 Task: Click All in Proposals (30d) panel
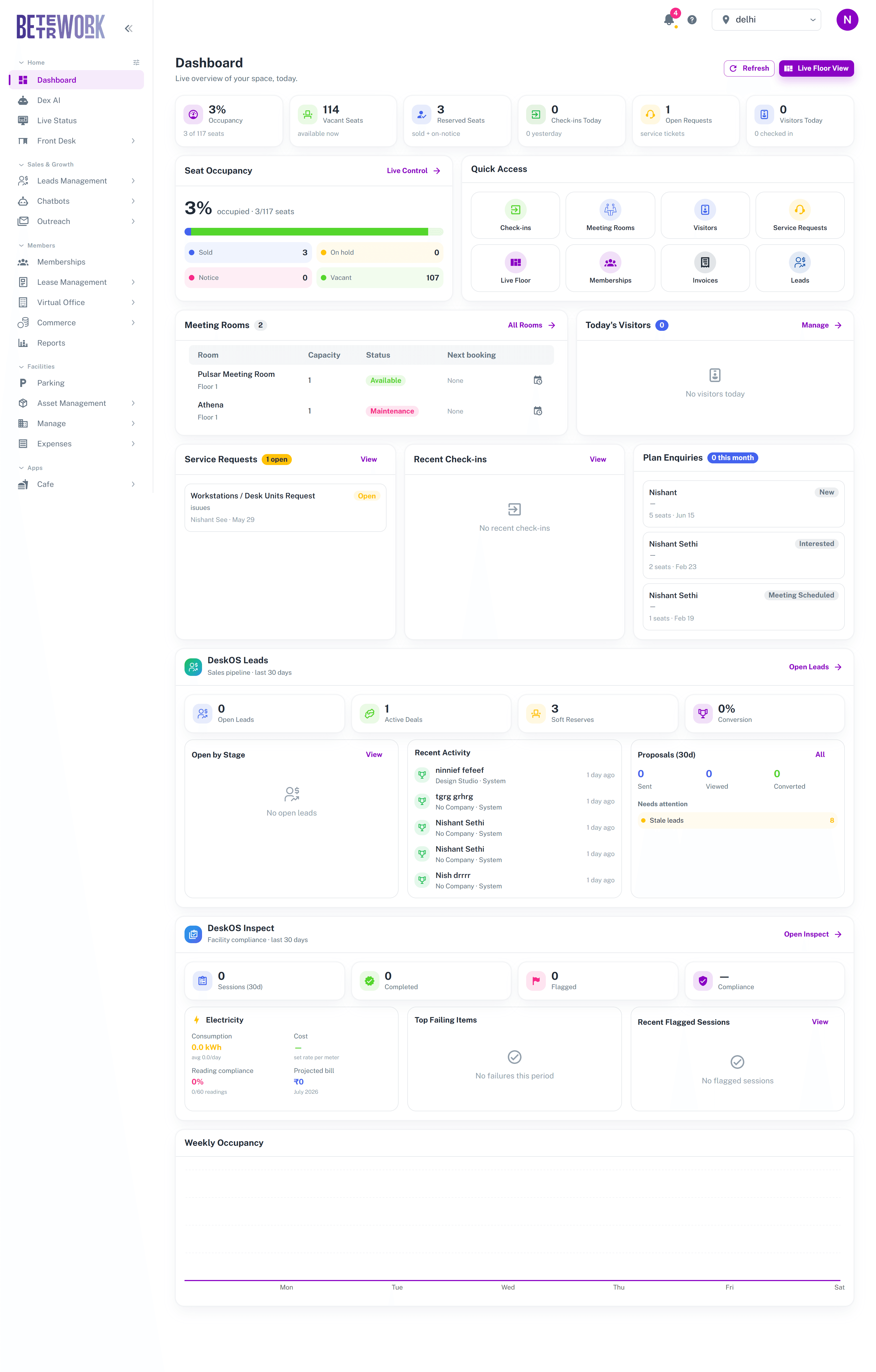point(820,754)
